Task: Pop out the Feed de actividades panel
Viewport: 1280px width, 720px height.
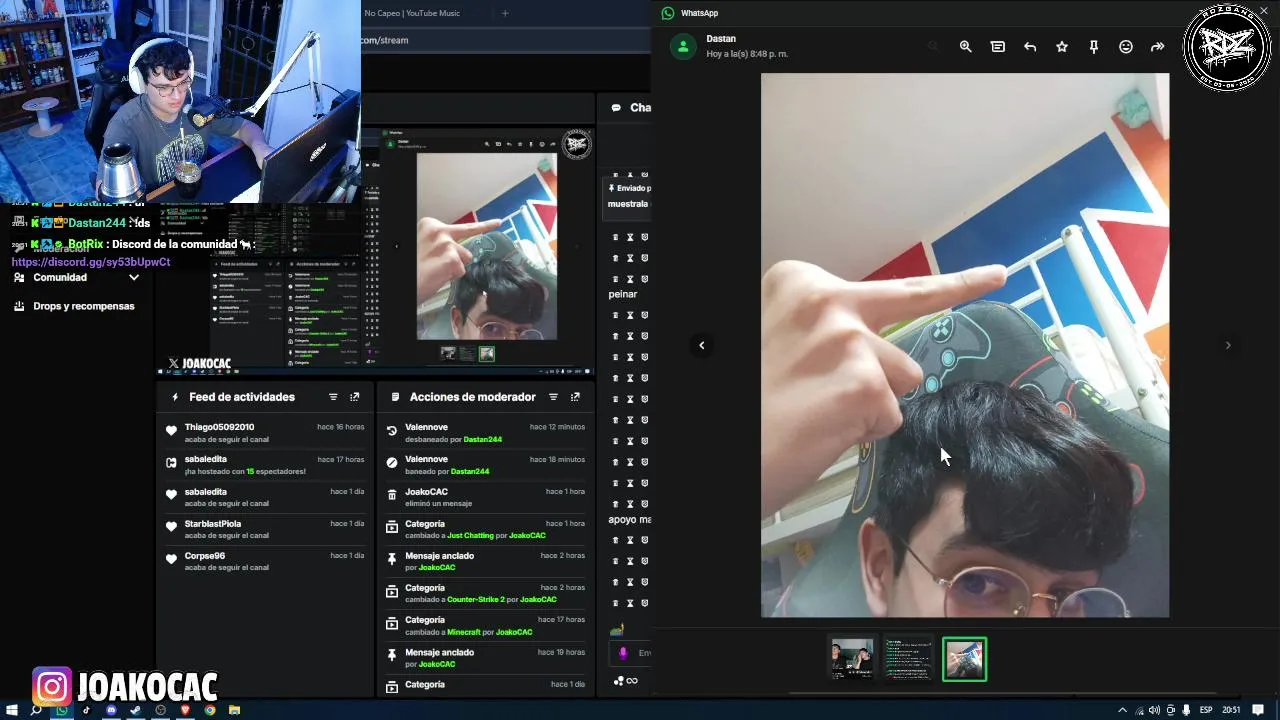Action: point(354,397)
